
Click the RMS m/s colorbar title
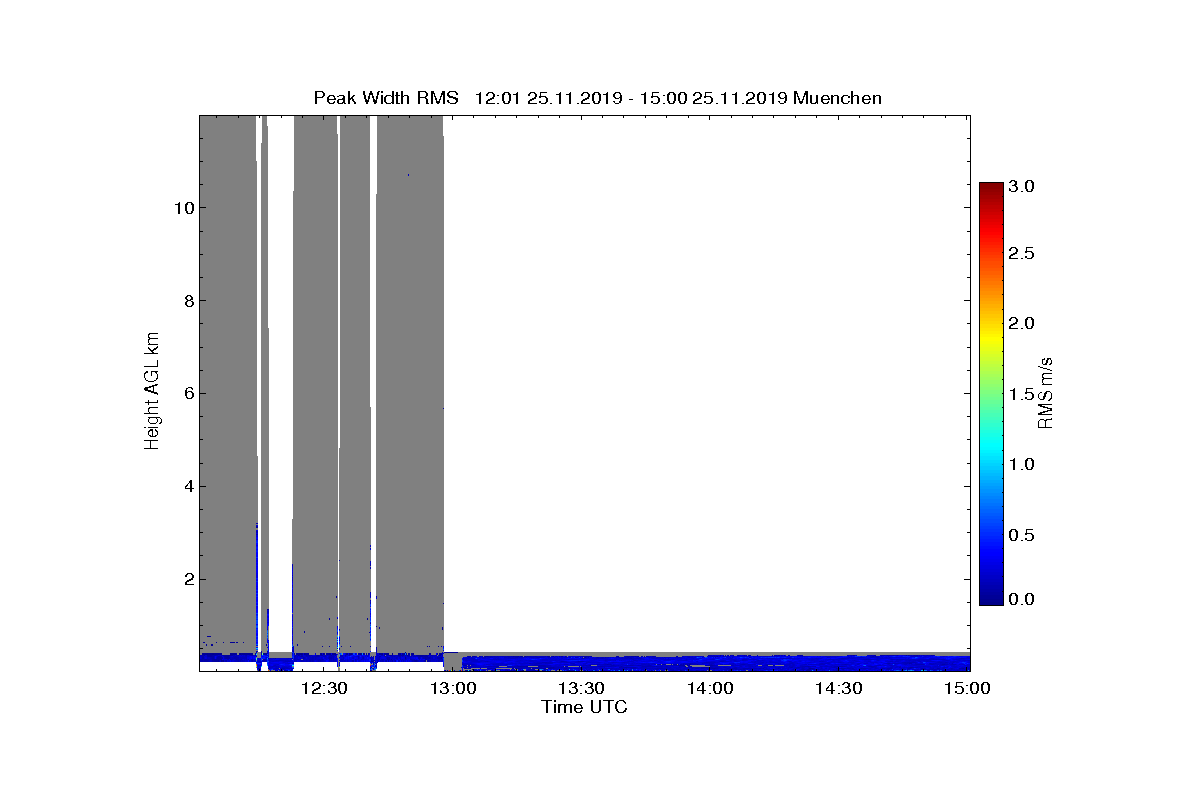1045,392
